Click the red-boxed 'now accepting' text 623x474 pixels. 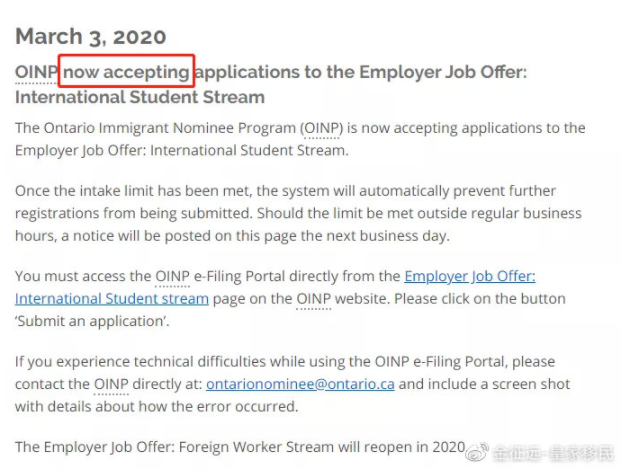(x=126, y=72)
